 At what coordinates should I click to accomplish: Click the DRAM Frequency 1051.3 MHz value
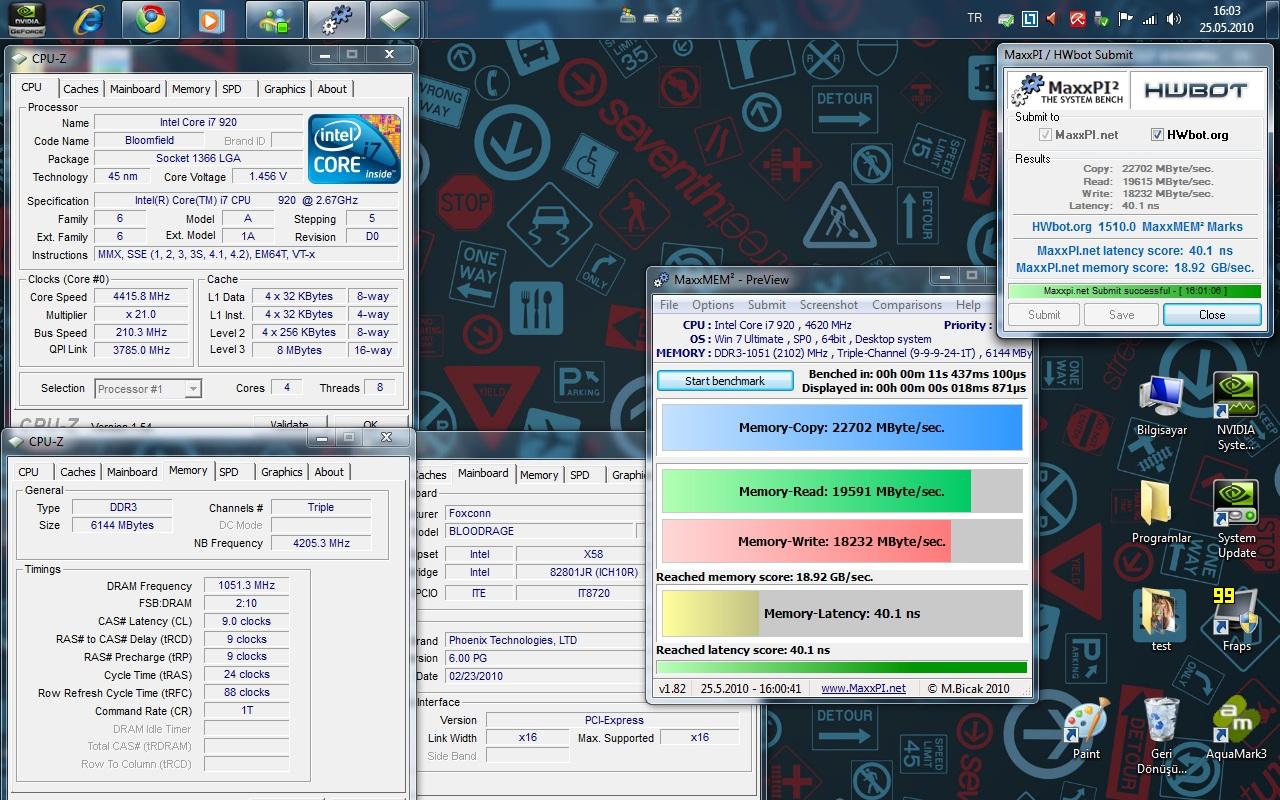pyautogui.click(x=246, y=586)
